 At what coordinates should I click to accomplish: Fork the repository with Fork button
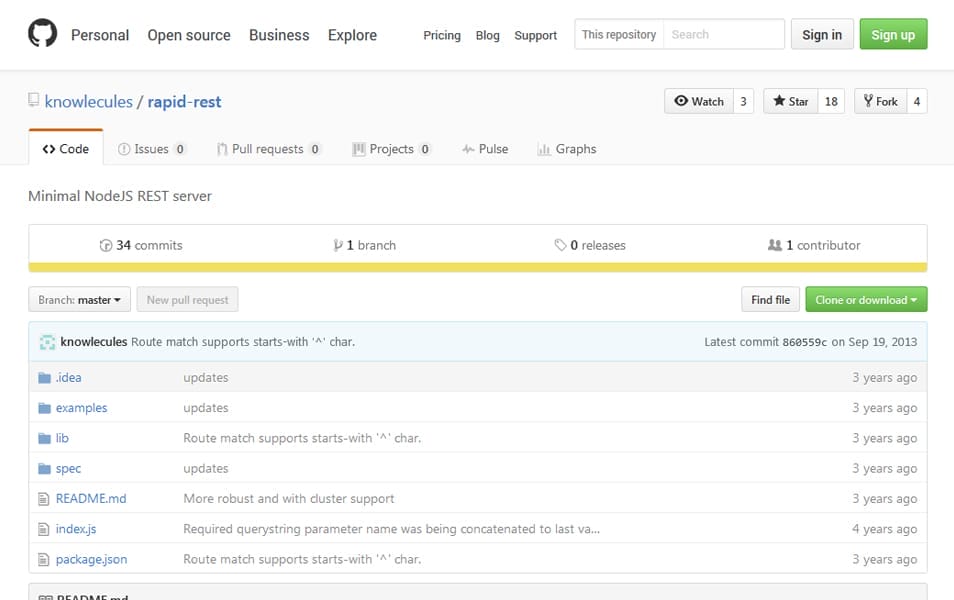pos(879,101)
